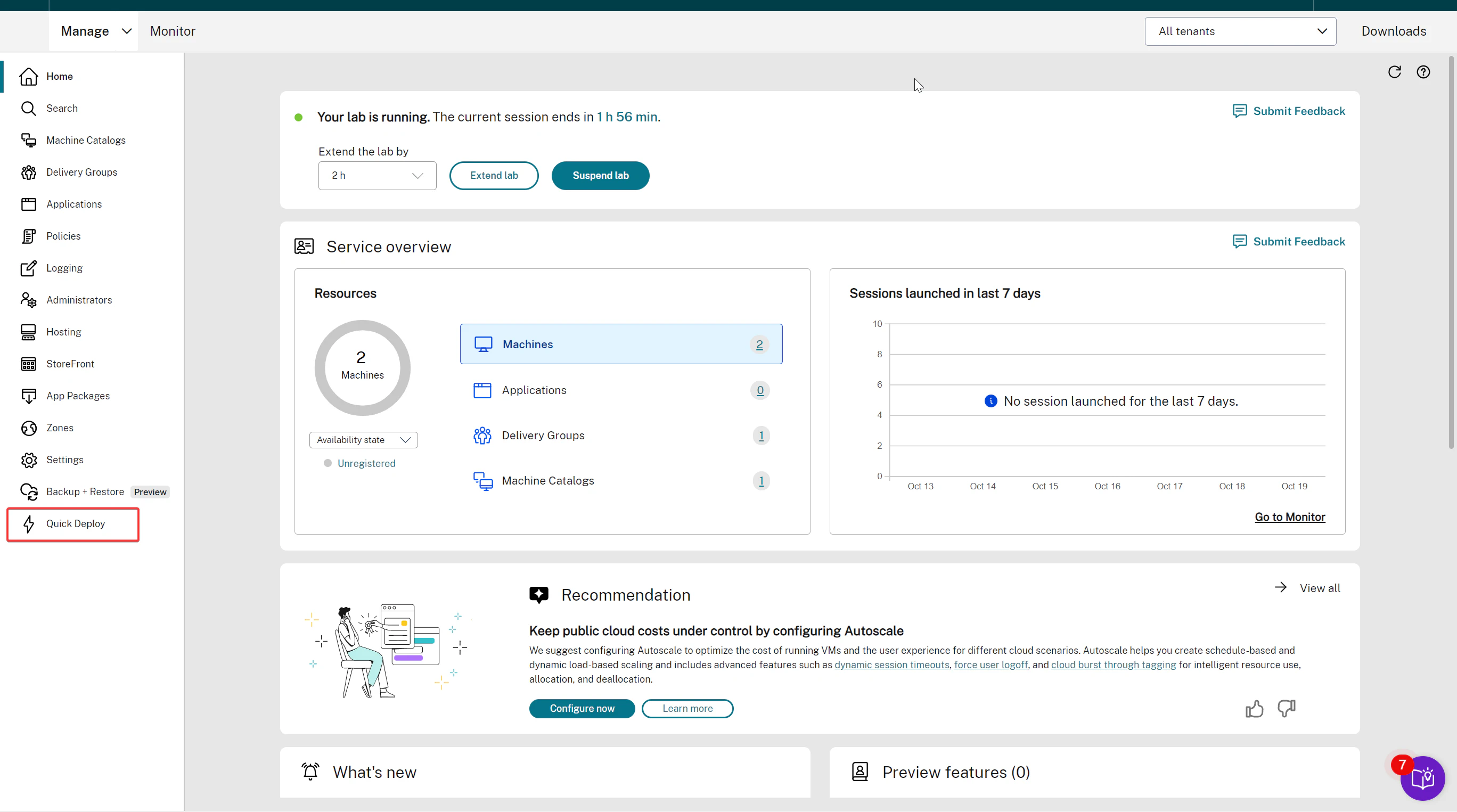
Task: Expand the All Tenants selector dropdown
Action: click(1240, 31)
